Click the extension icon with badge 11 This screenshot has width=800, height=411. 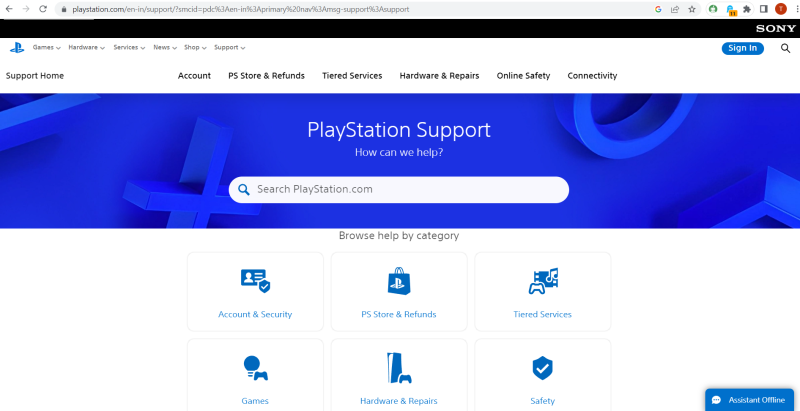point(731,10)
